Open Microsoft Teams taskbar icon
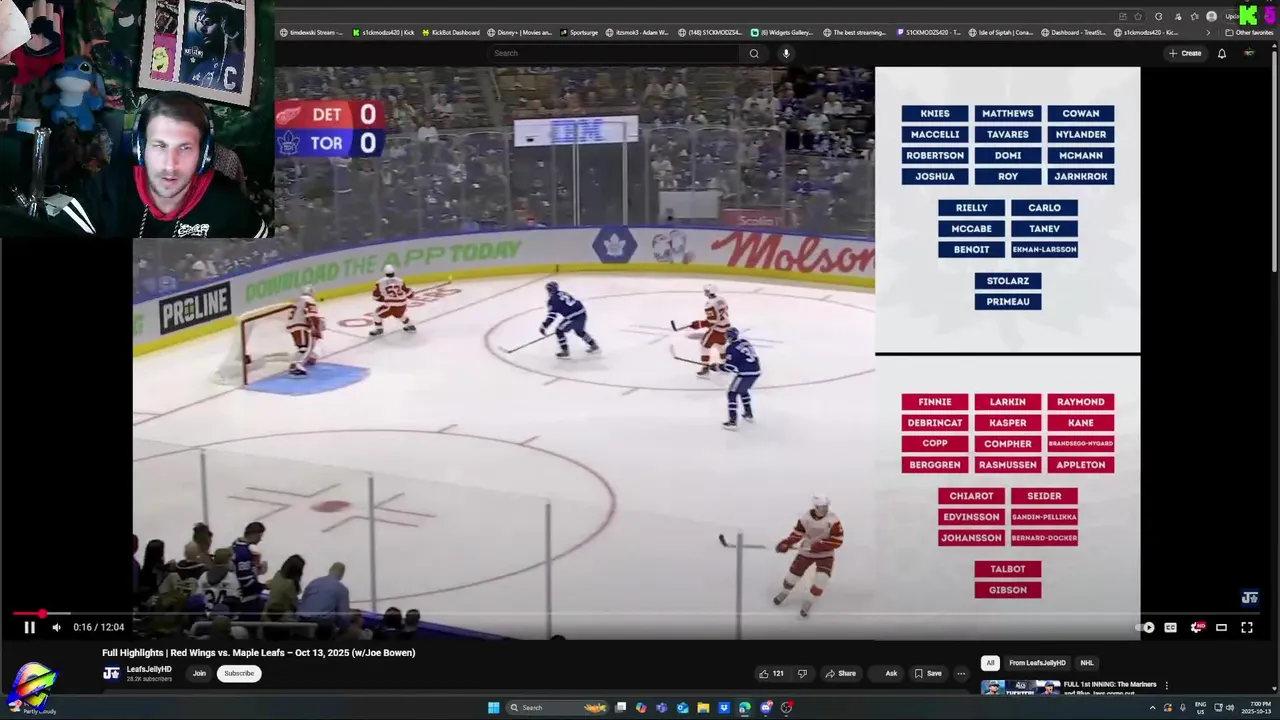Viewport: 1280px width, 720px height. [662, 707]
